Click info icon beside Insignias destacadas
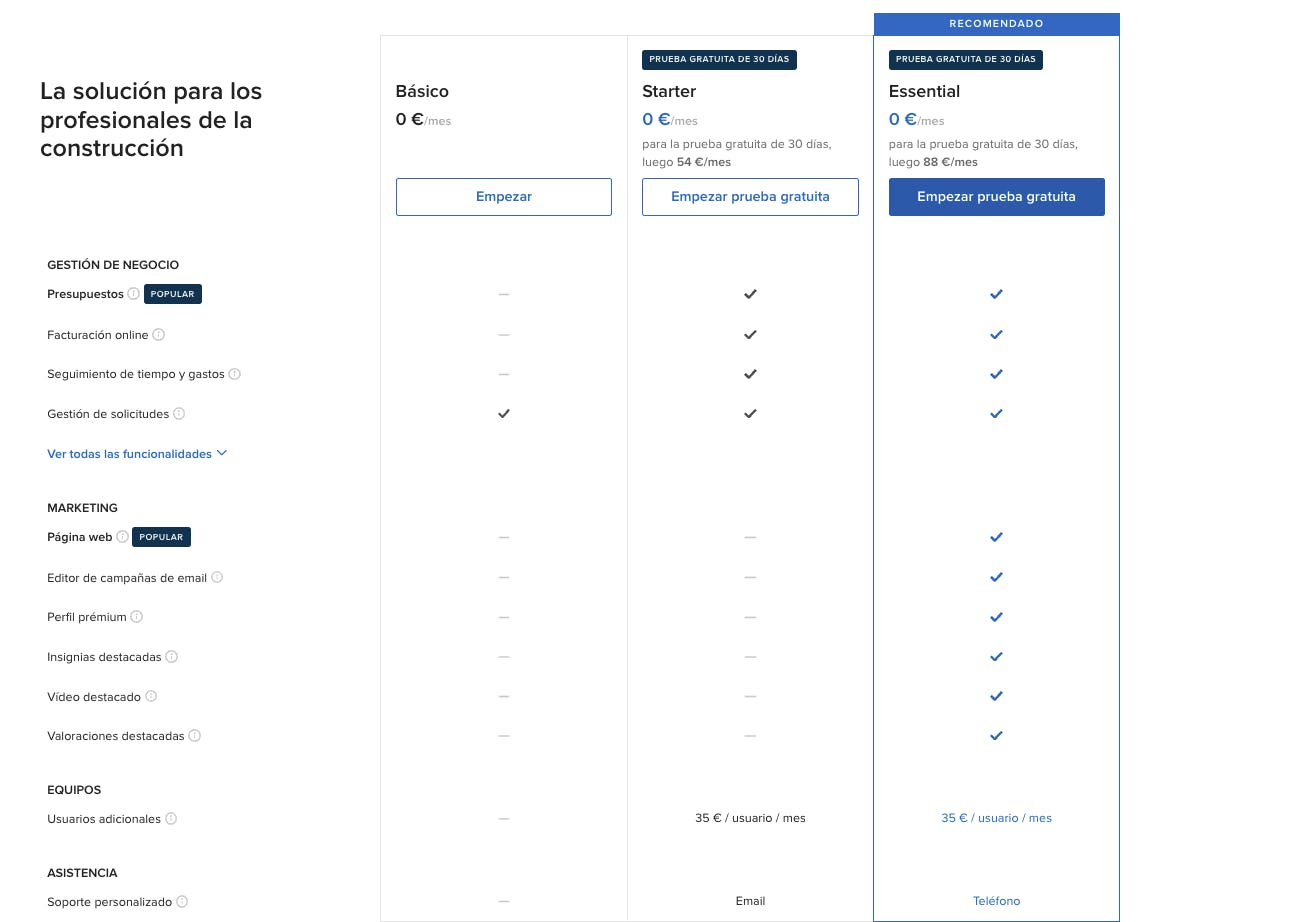 [x=171, y=657]
